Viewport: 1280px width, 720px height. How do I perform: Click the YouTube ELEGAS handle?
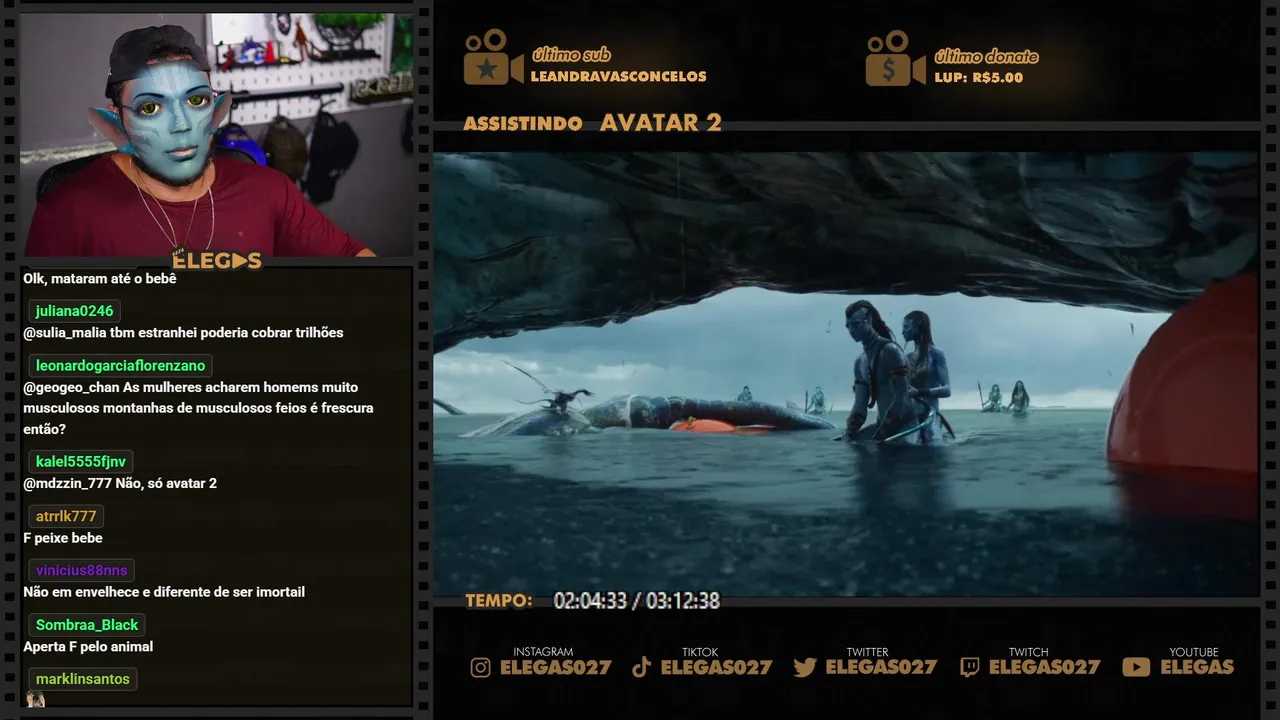coord(1197,667)
